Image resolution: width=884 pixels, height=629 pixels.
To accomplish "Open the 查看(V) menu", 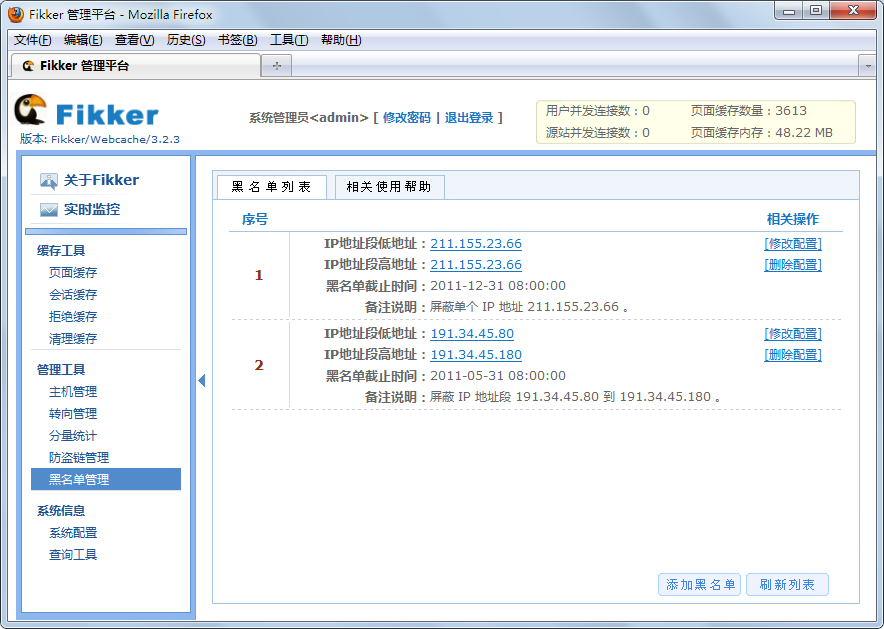I will (134, 40).
